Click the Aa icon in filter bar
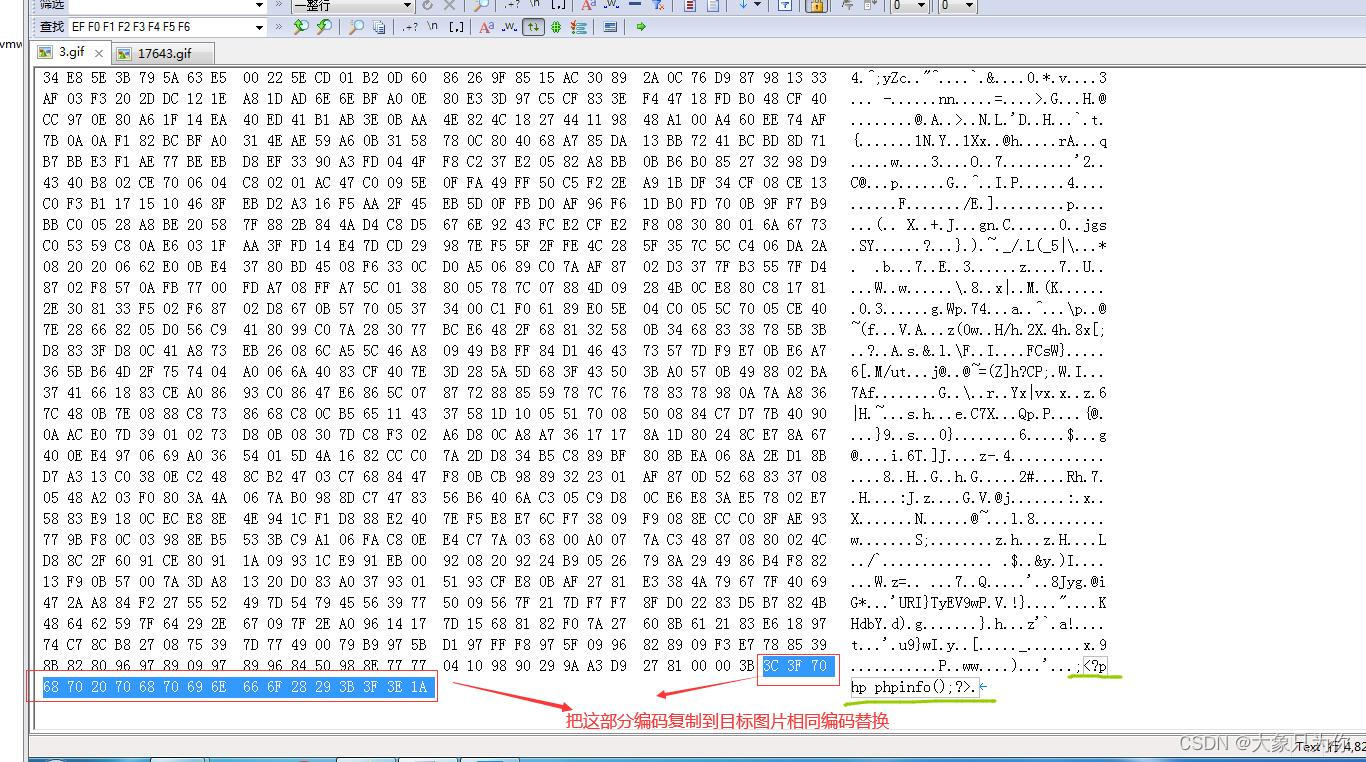Viewport: 1366px width, 762px height. 588,5
